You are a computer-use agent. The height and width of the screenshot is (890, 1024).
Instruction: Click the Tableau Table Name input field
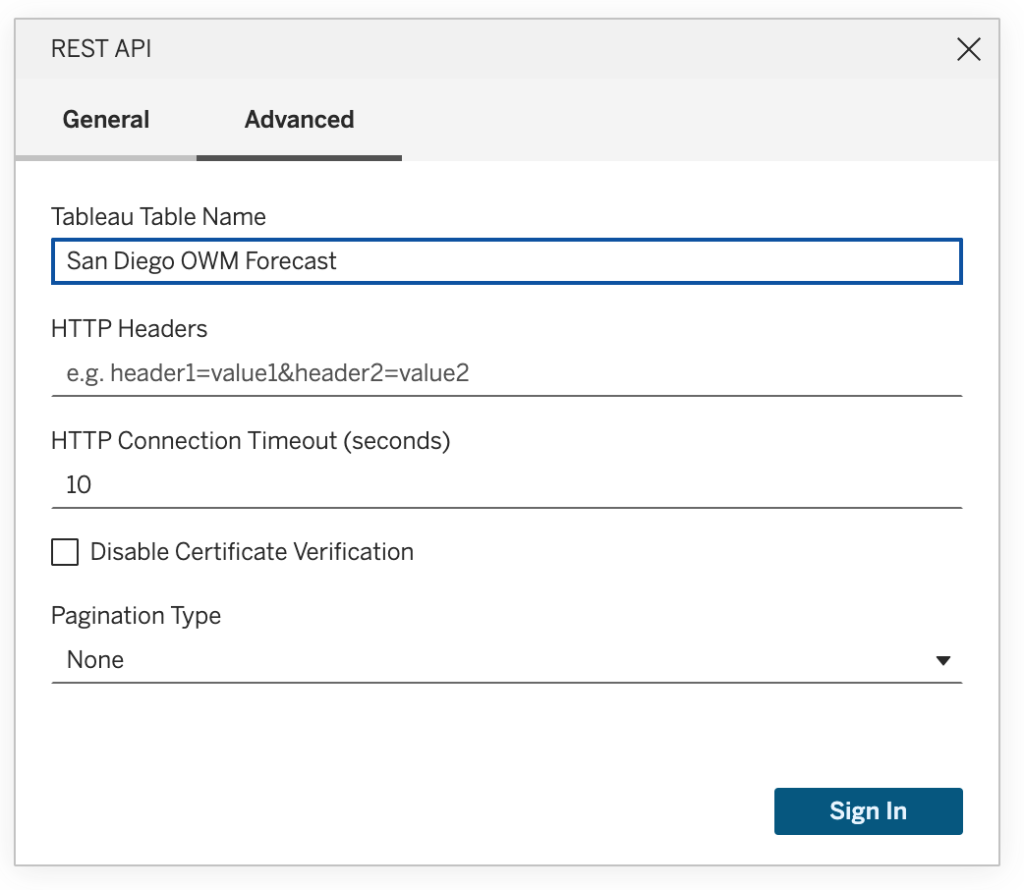[x=506, y=261]
